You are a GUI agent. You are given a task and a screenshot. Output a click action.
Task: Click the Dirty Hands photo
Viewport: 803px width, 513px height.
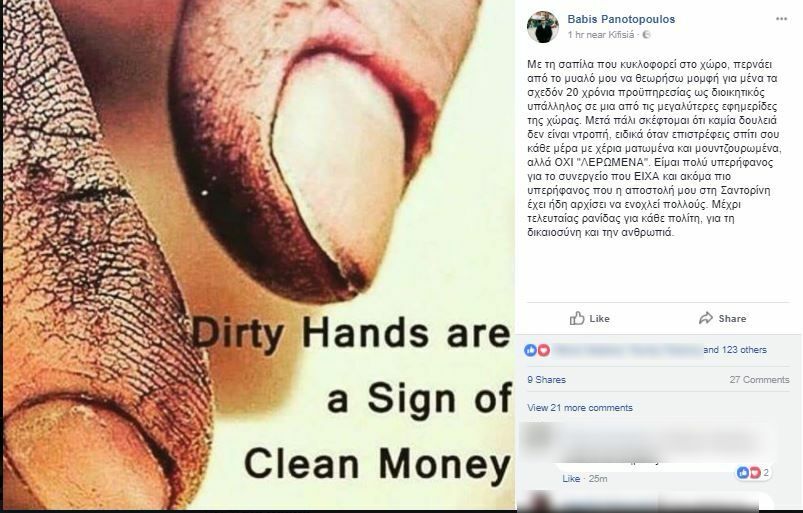click(258, 254)
